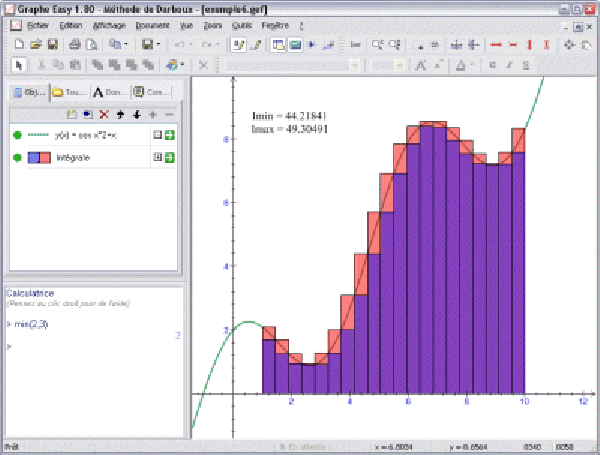Click the New document icon

[17, 44]
